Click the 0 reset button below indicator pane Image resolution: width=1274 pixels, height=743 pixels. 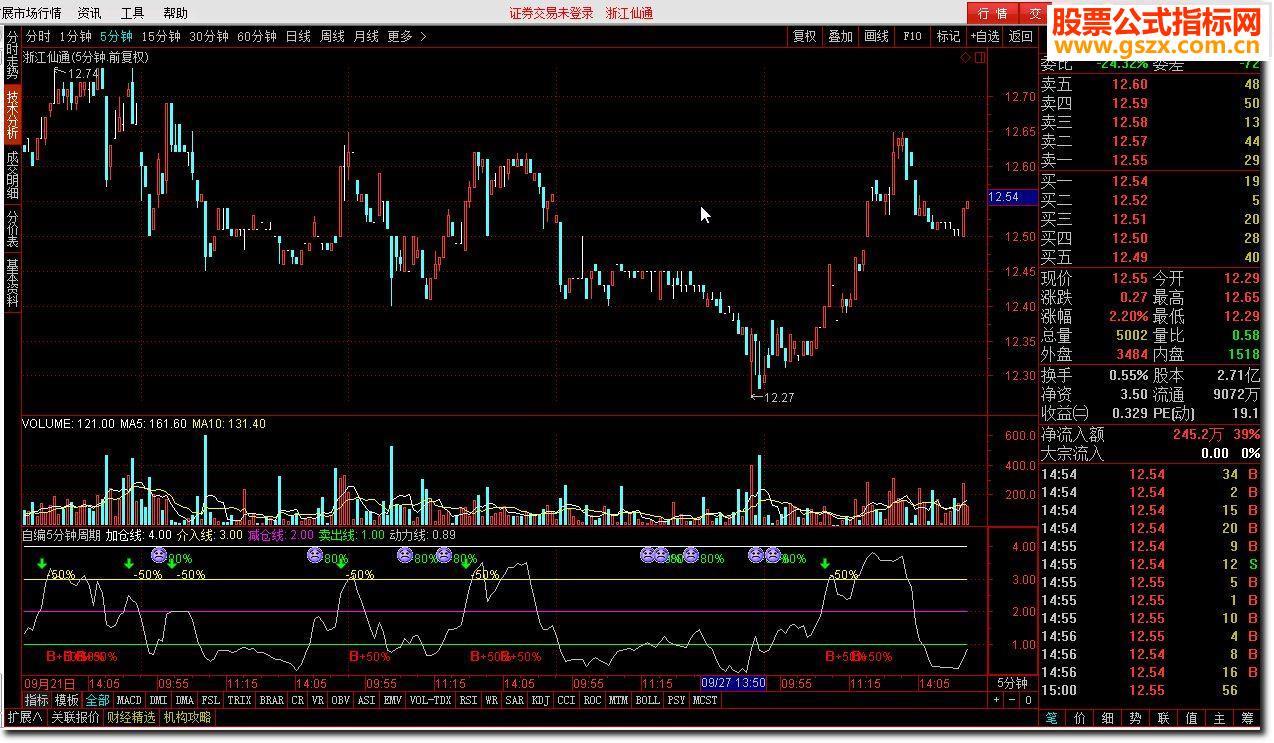[x=1028, y=700]
